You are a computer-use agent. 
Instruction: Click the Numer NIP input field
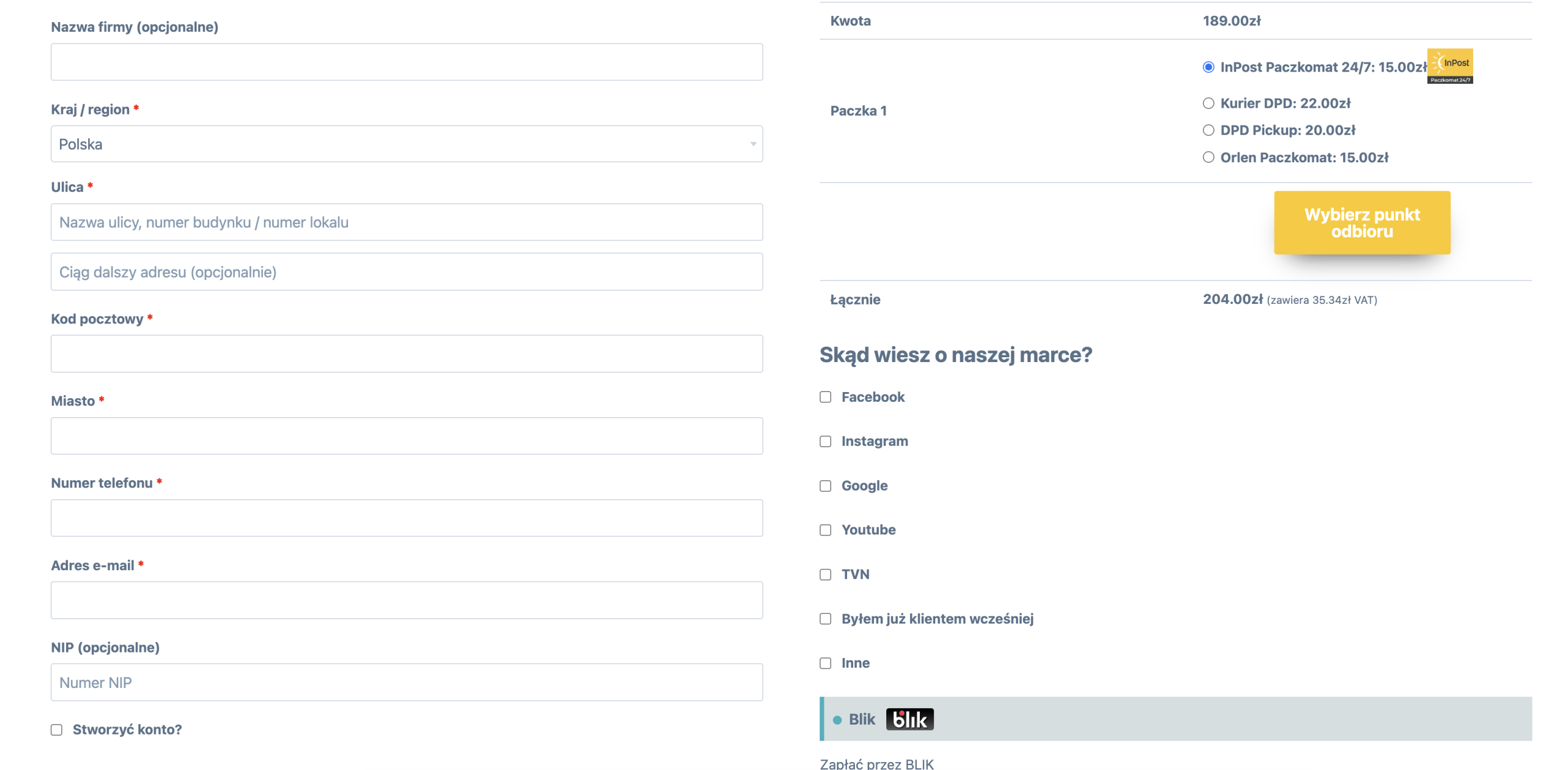406,682
